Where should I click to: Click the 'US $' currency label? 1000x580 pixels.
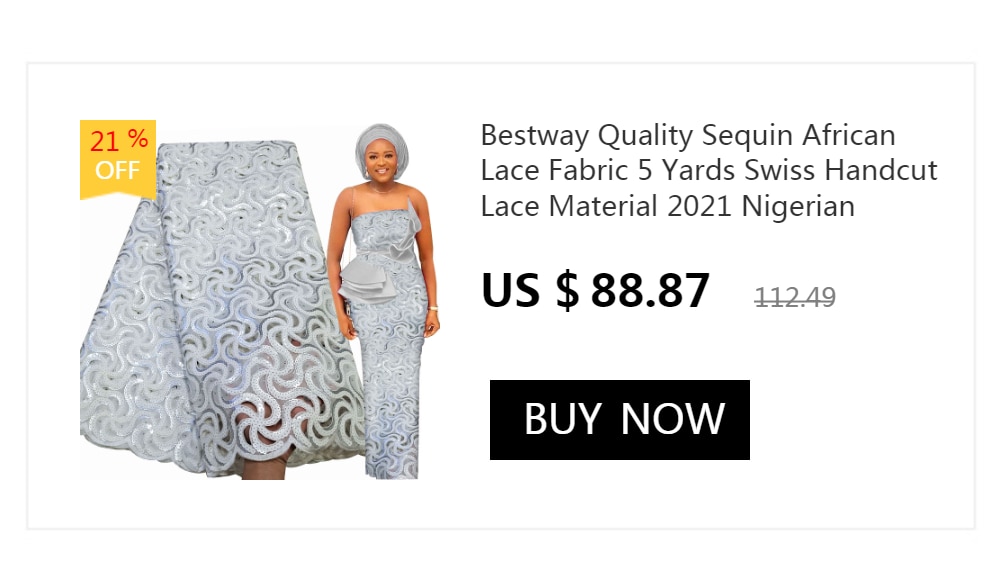530,290
